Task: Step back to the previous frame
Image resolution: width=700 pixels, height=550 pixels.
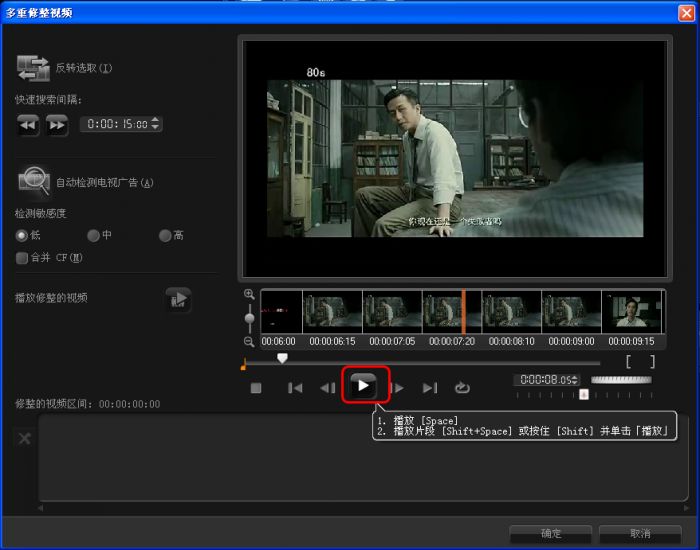Action: click(x=327, y=388)
